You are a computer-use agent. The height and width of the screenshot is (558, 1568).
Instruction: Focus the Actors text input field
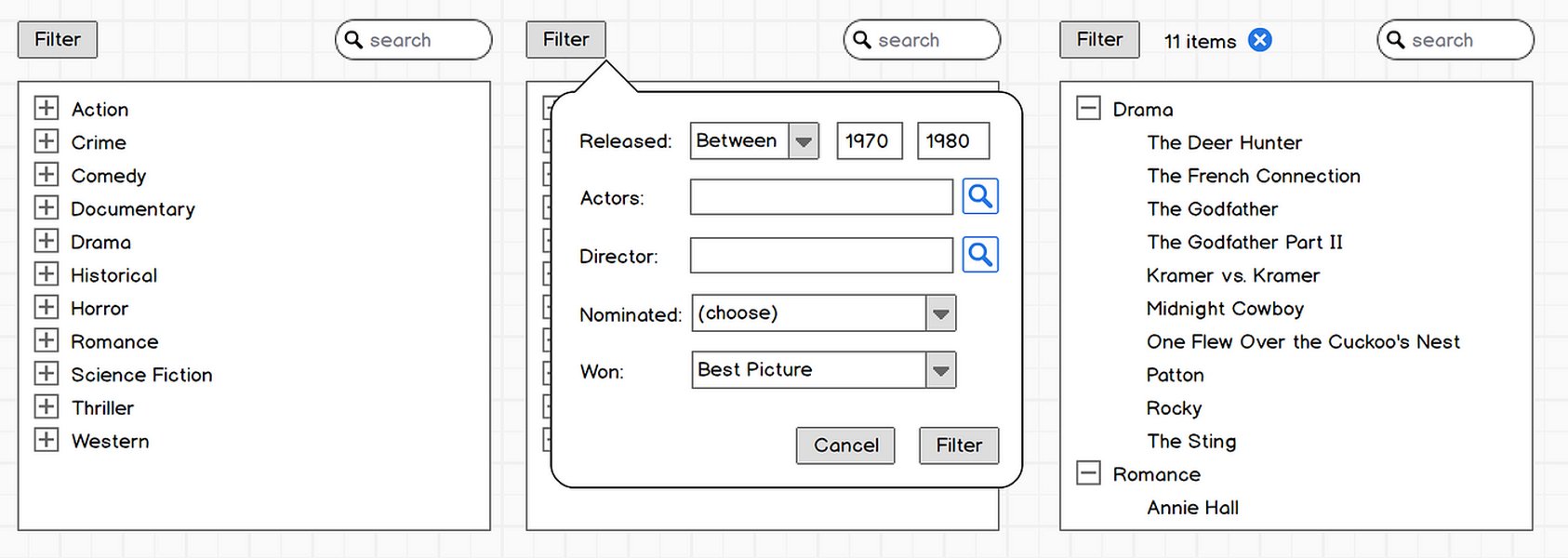pyautogui.click(x=821, y=197)
